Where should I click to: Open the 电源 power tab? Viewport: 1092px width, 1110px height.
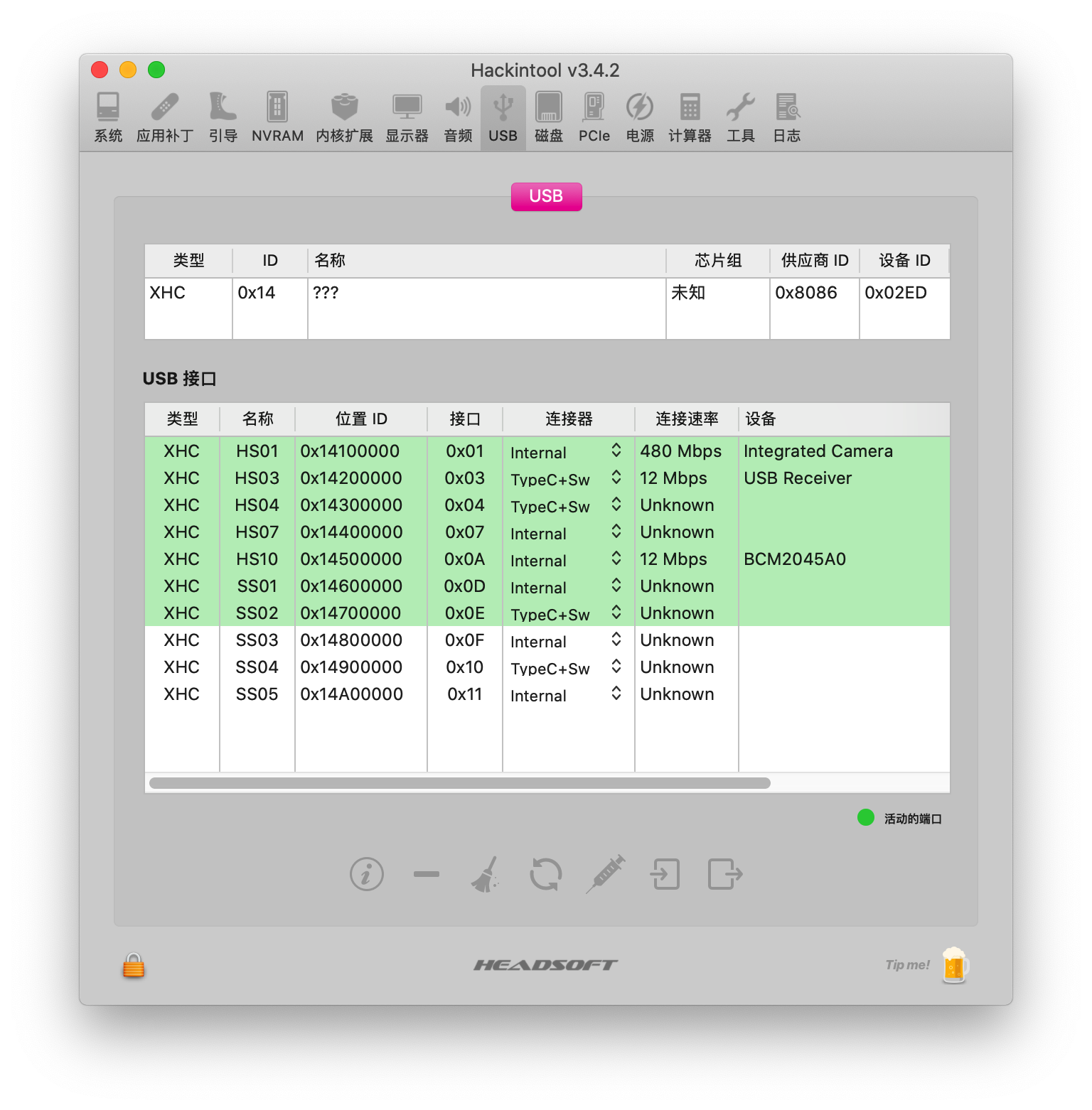tap(640, 118)
